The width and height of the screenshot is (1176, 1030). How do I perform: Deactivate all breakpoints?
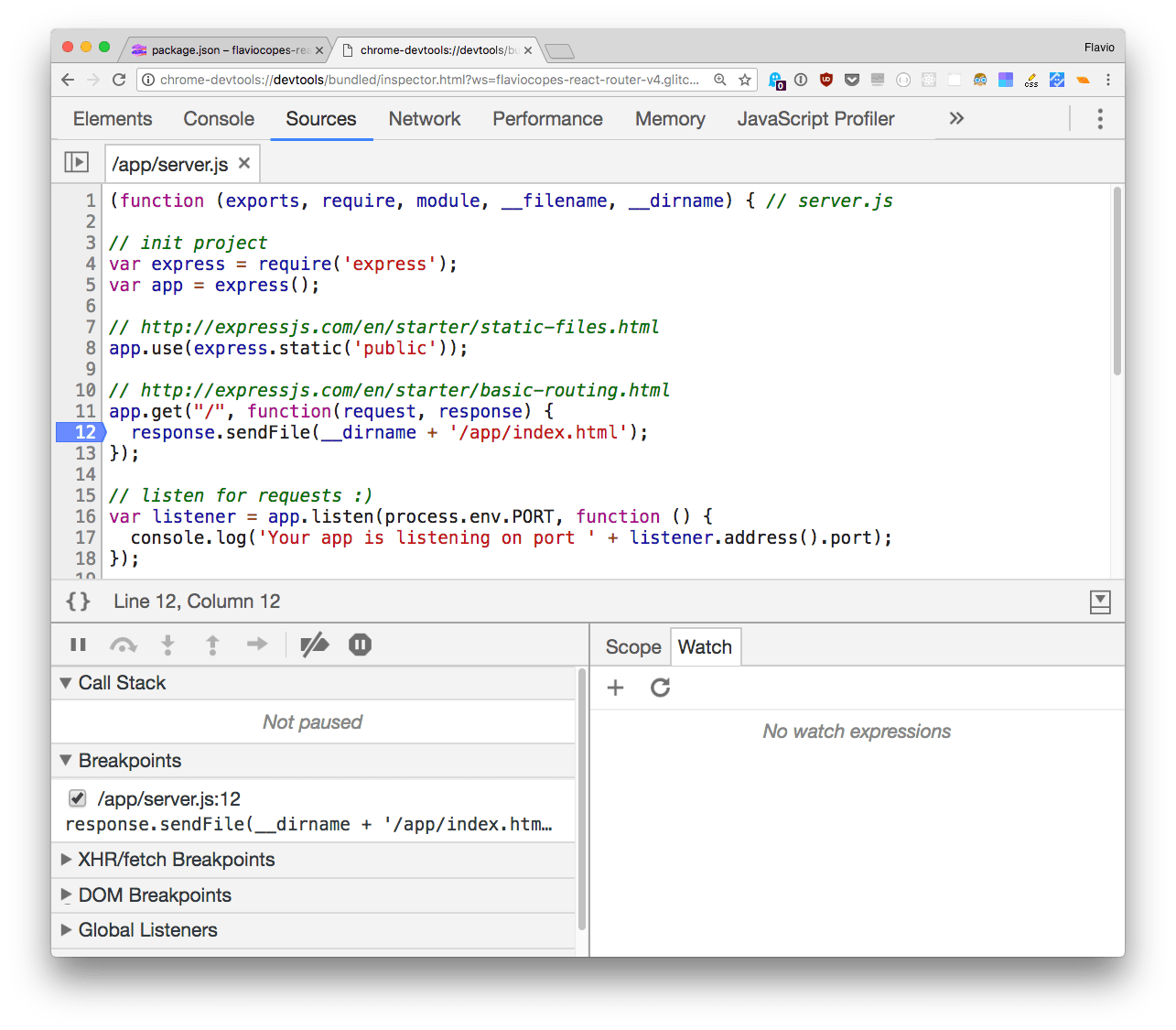point(315,644)
